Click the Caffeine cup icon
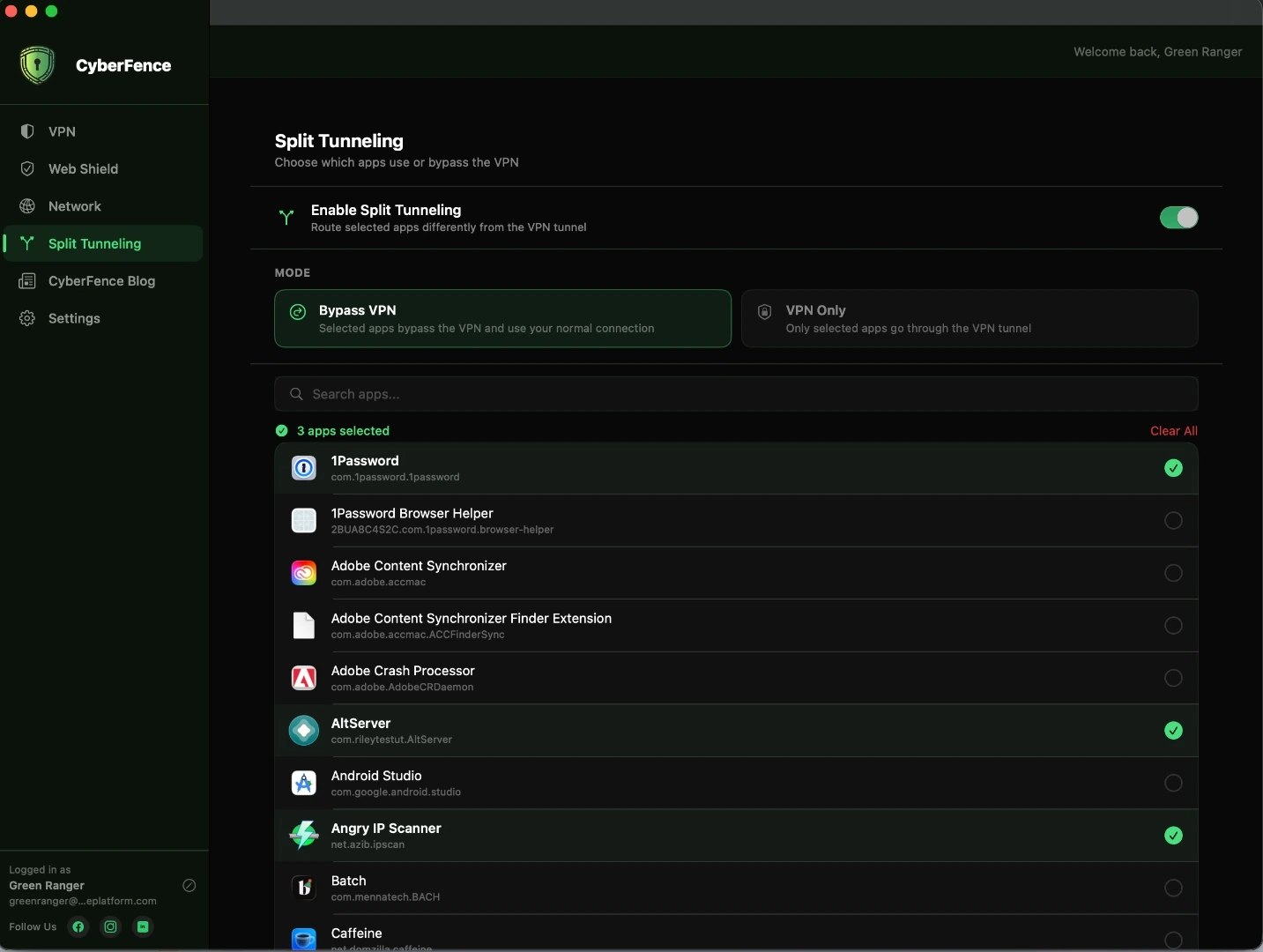This screenshot has width=1263, height=952. (304, 939)
